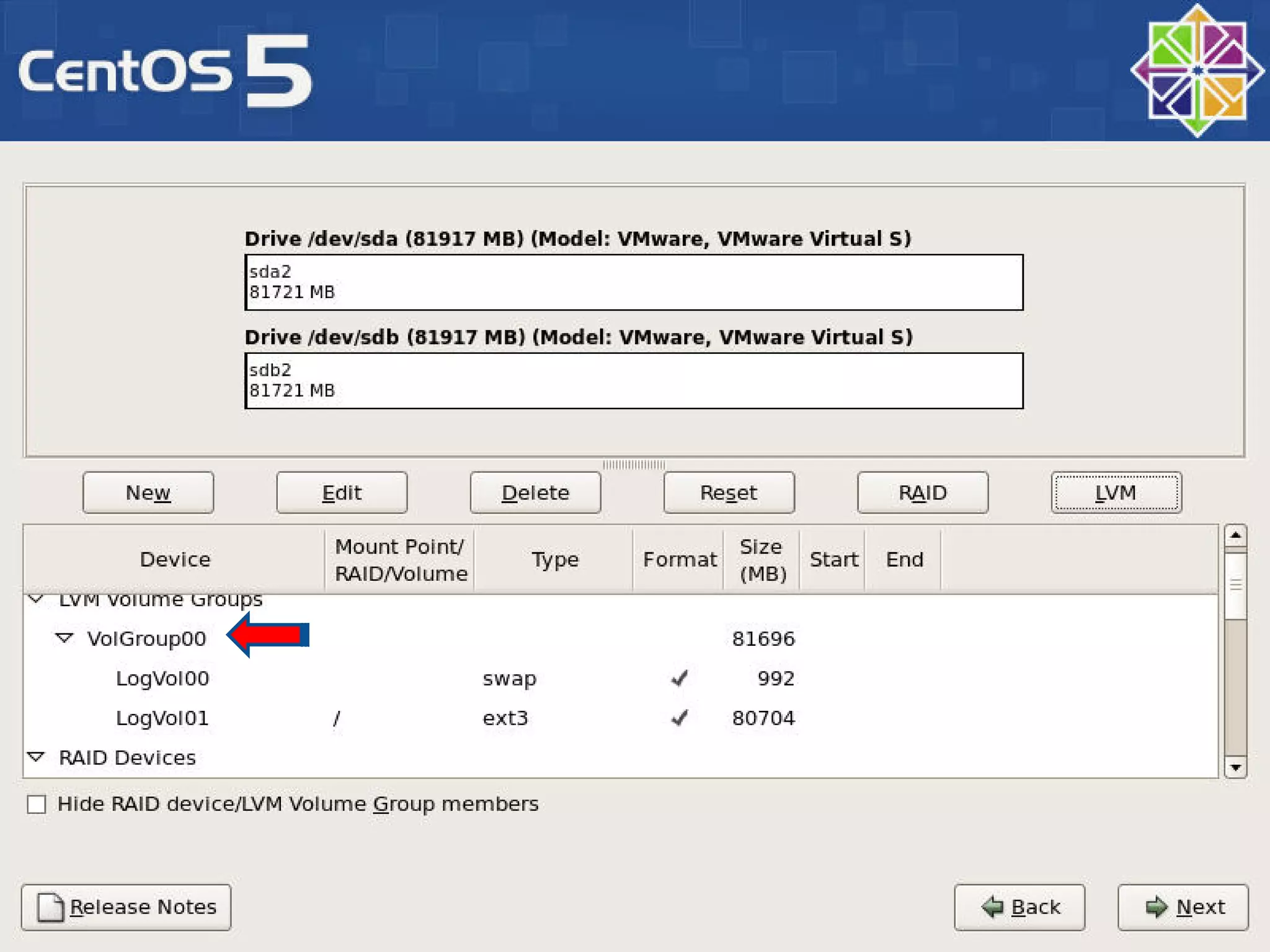Image resolution: width=1270 pixels, height=952 pixels.
Task: Collapse the LVM Volume Groups section
Action: coord(37,599)
